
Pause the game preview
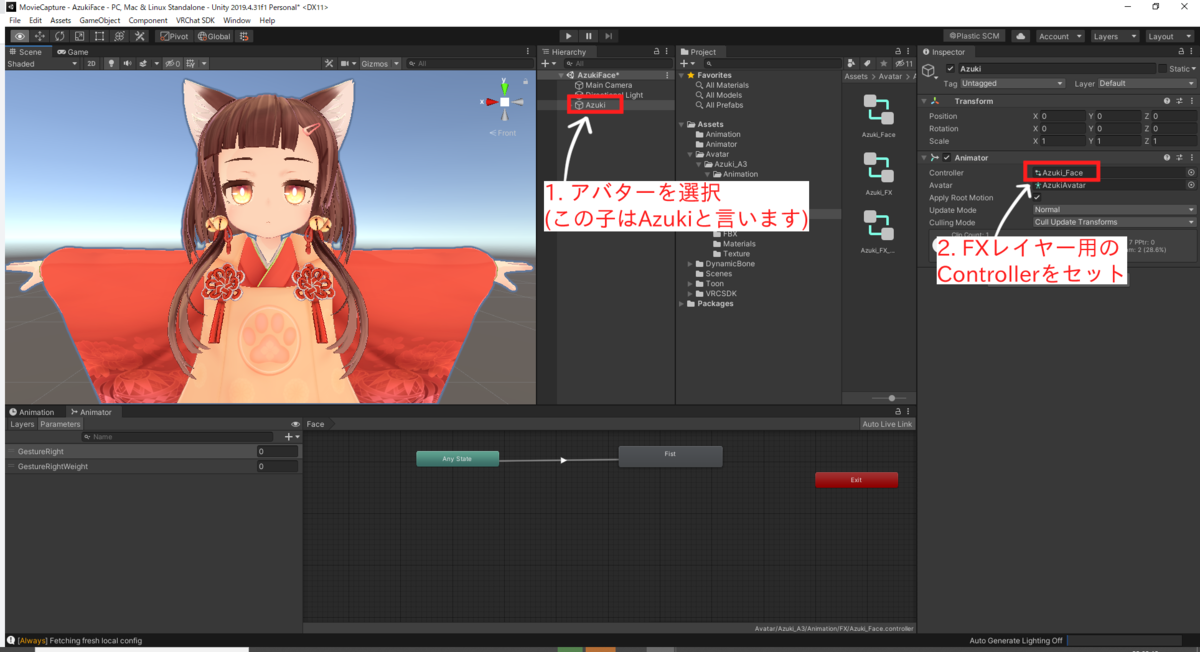point(588,36)
